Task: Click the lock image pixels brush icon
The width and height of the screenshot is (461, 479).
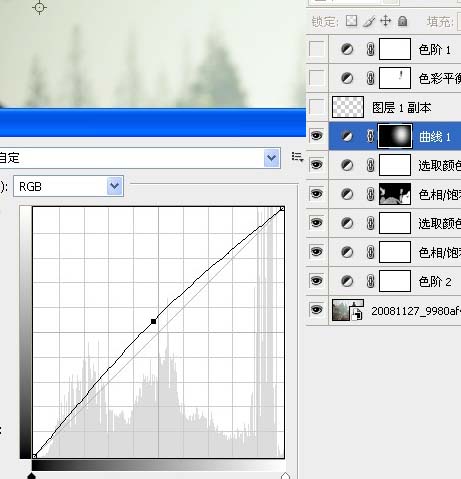Action: [x=369, y=21]
